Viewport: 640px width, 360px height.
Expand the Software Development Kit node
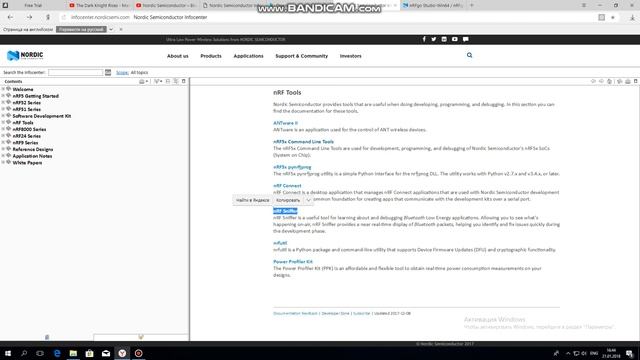click(3, 116)
